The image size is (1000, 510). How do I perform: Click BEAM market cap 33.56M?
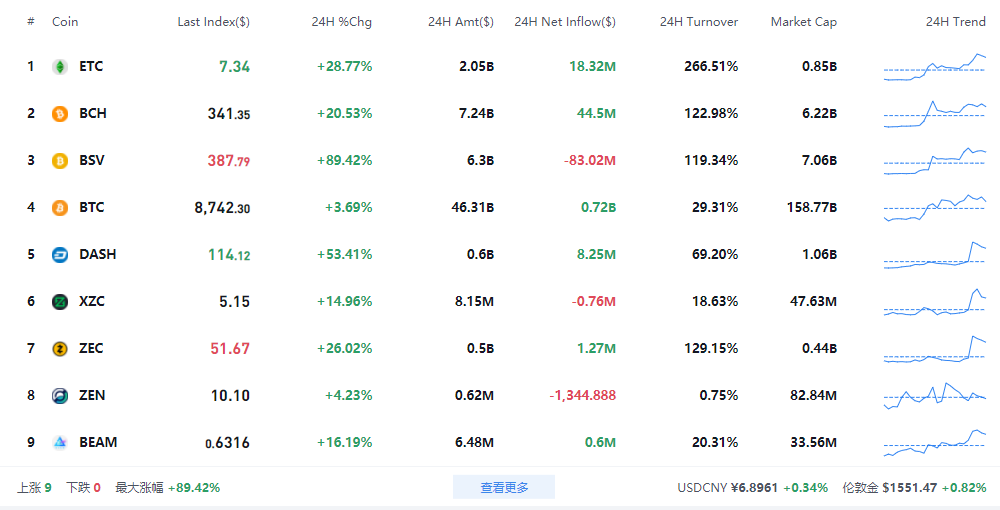point(814,442)
